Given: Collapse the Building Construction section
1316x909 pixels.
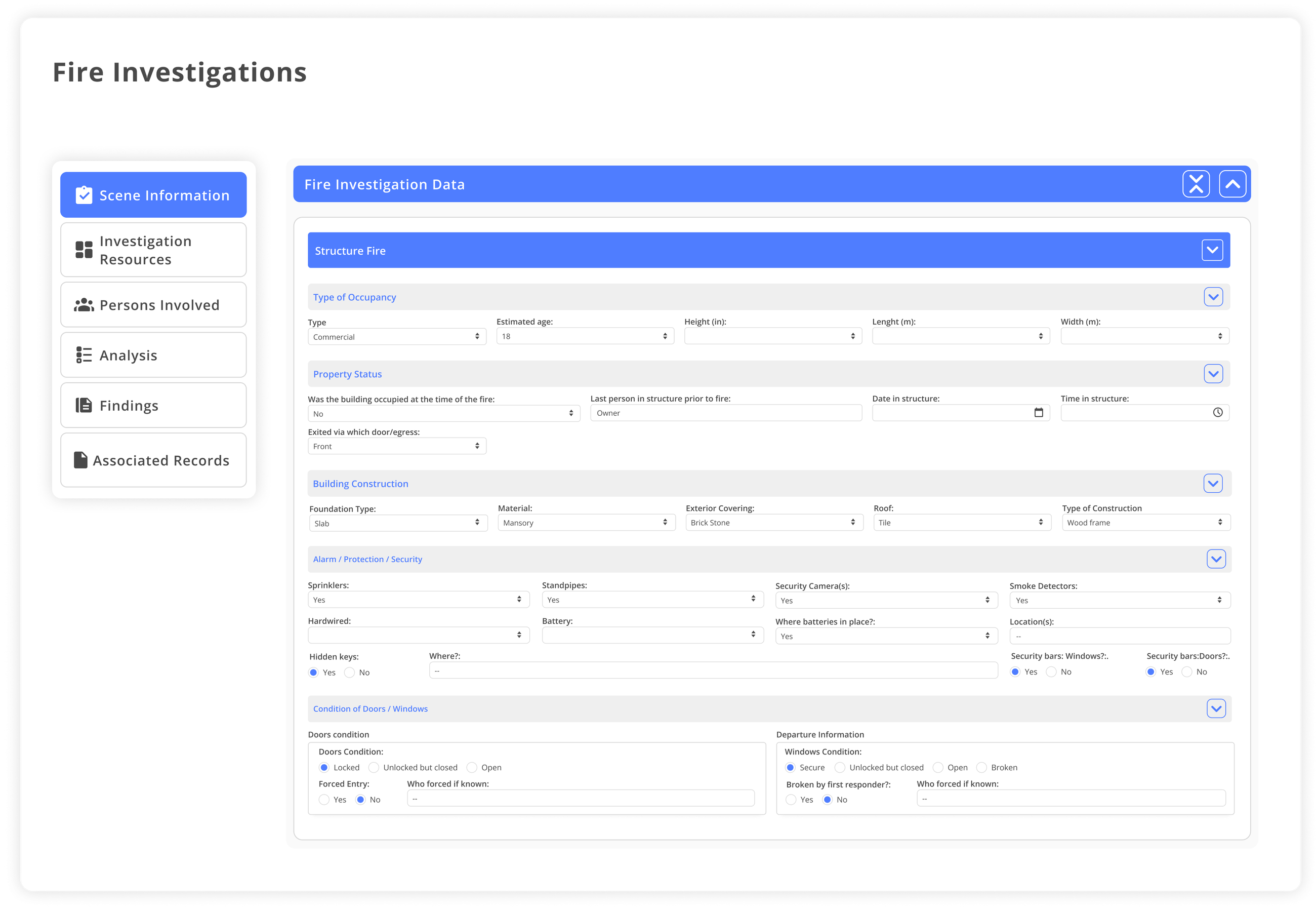Looking at the screenshot, I should point(1213,484).
